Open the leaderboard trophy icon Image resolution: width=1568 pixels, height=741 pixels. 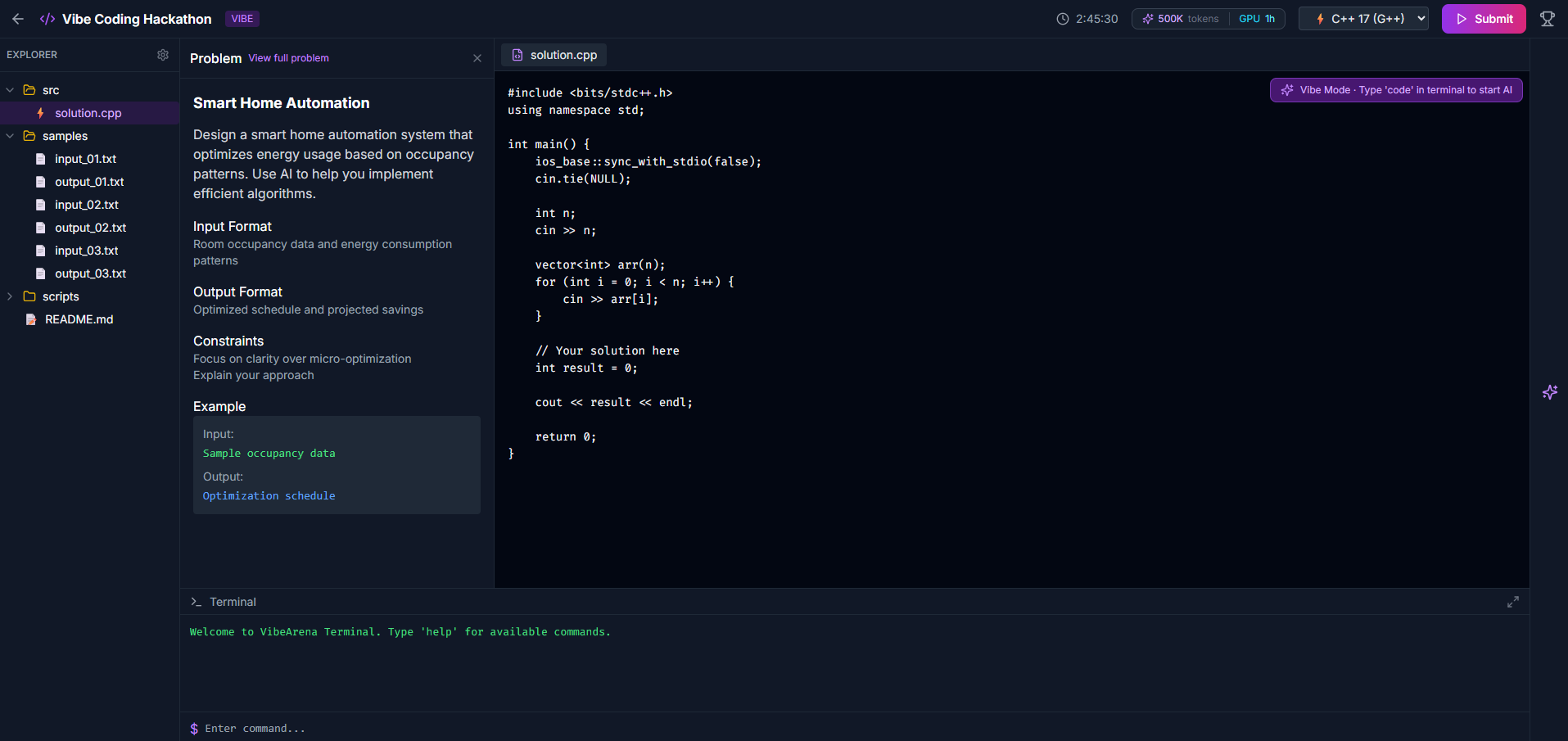[x=1547, y=18]
